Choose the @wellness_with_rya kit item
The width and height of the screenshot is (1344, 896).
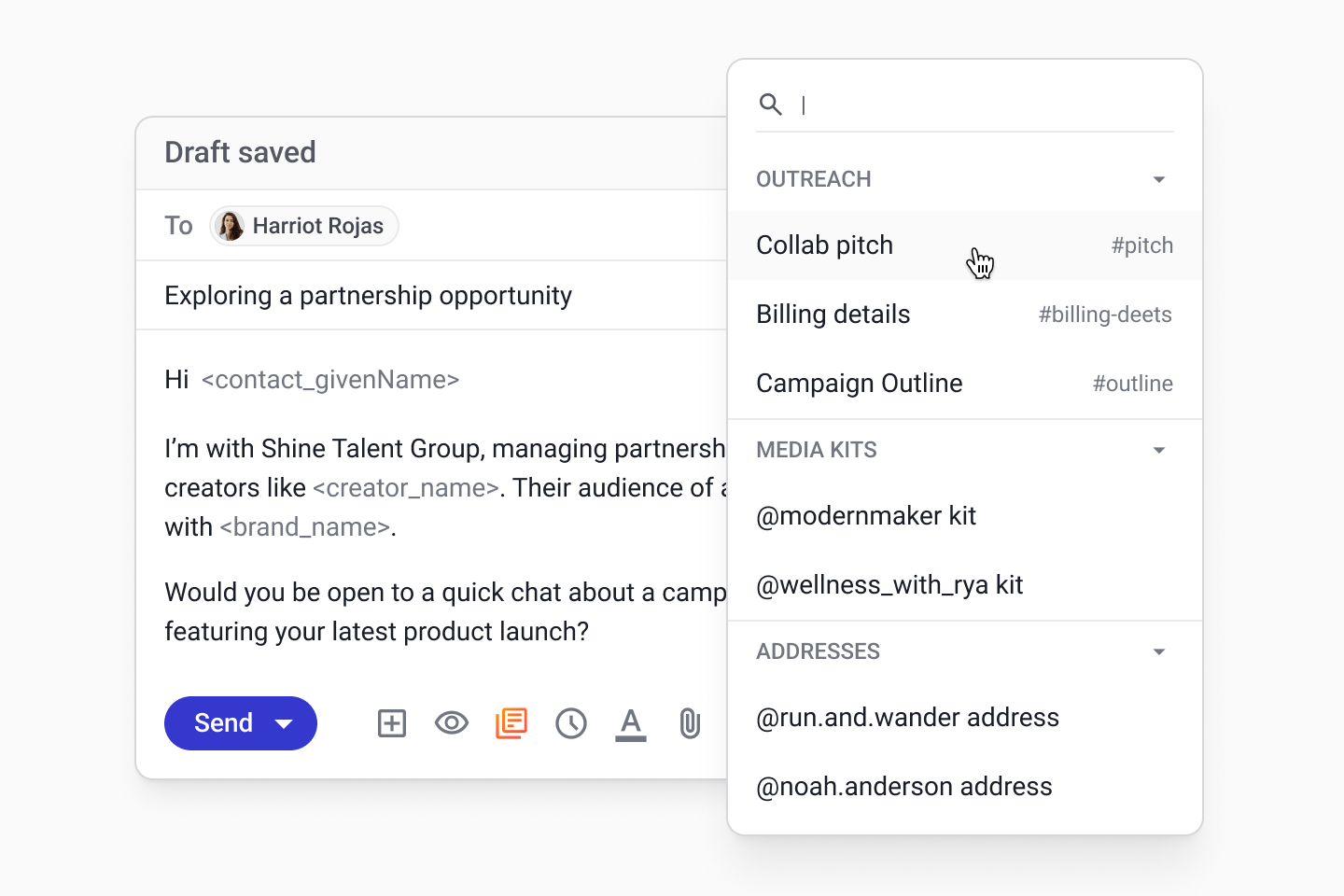click(x=965, y=585)
